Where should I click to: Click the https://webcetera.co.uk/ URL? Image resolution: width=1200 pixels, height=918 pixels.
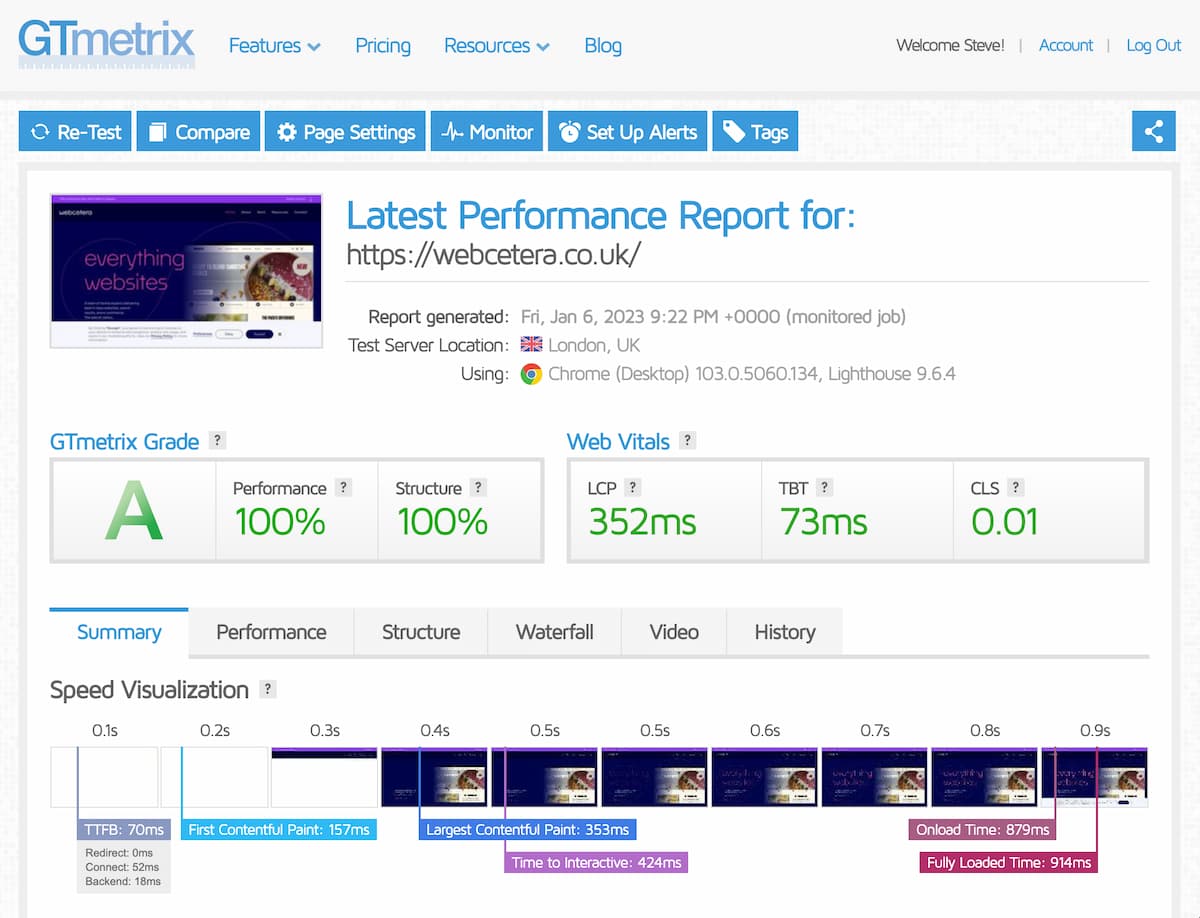493,255
